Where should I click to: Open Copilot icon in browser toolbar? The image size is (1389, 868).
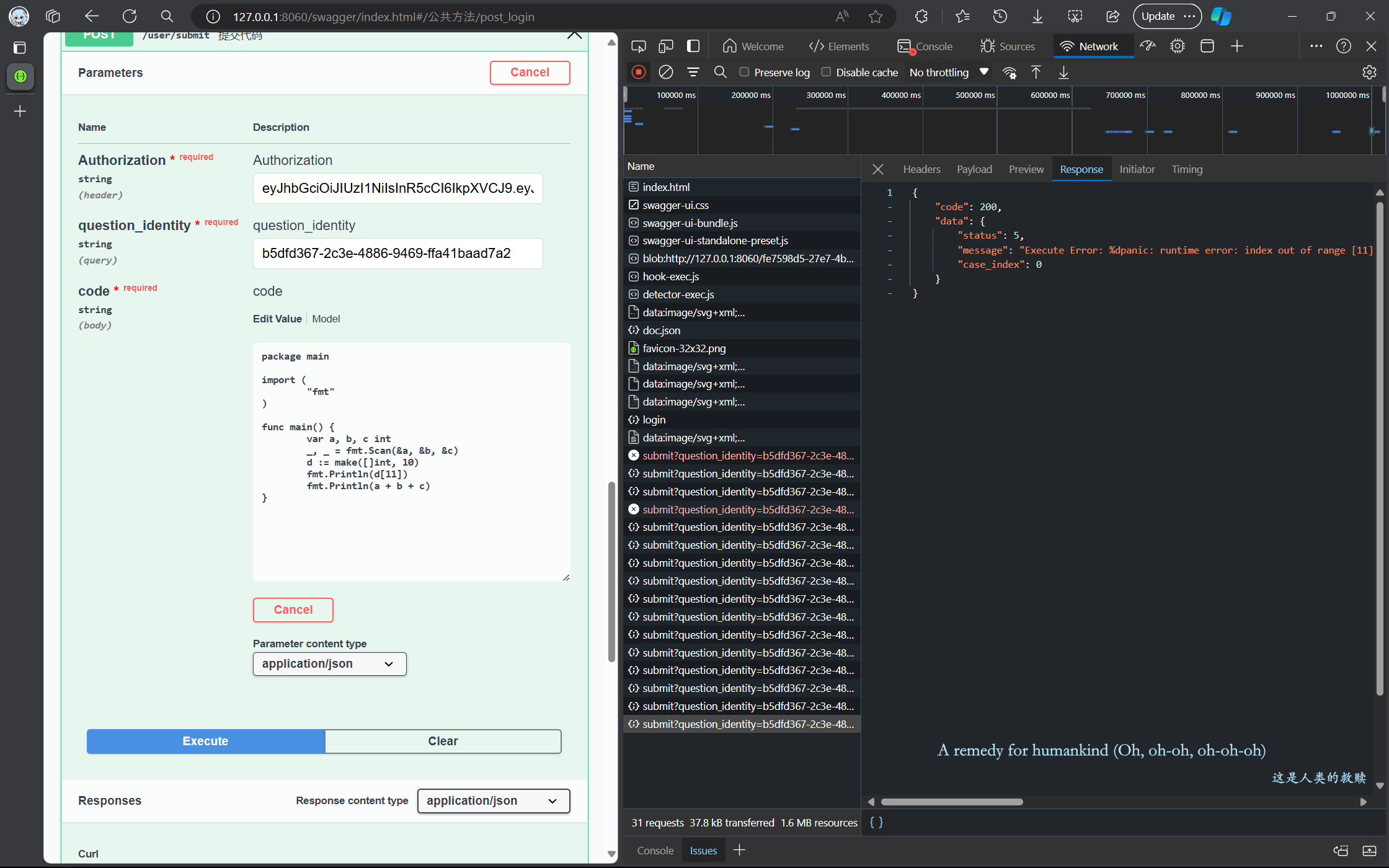pyautogui.click(x=1221, y=17)
